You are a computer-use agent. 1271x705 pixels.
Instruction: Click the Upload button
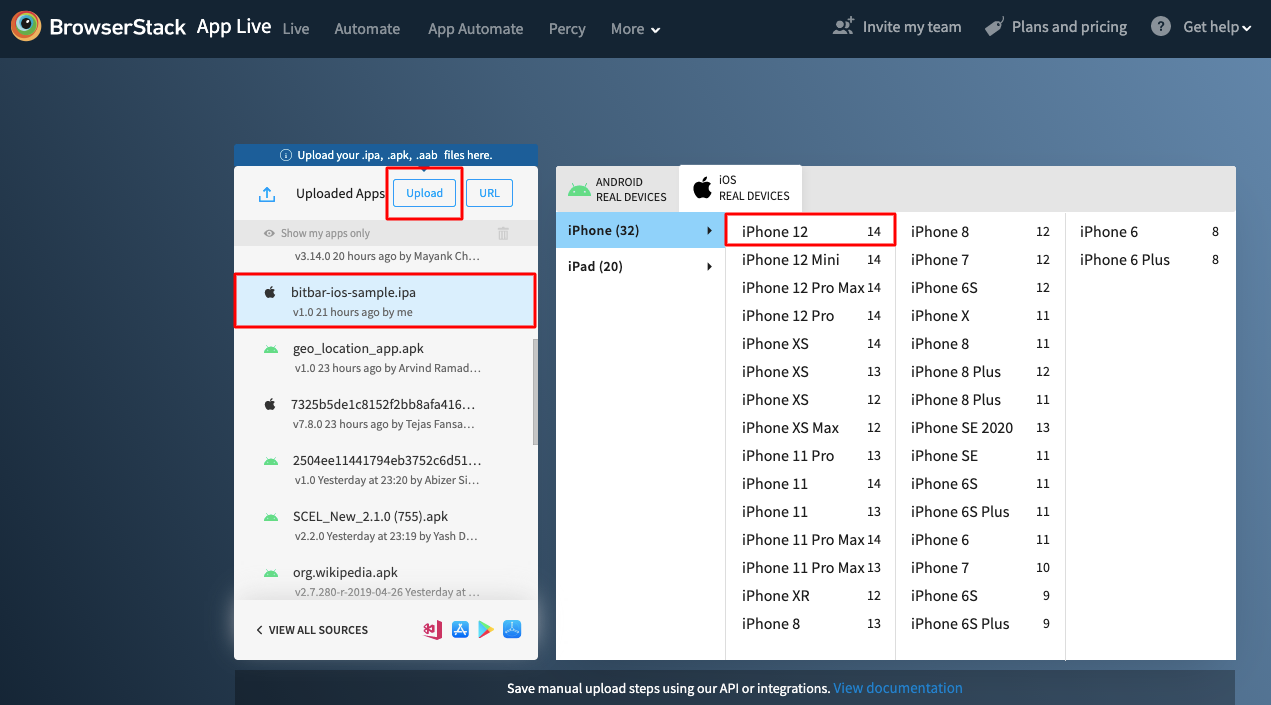[424, 192]
